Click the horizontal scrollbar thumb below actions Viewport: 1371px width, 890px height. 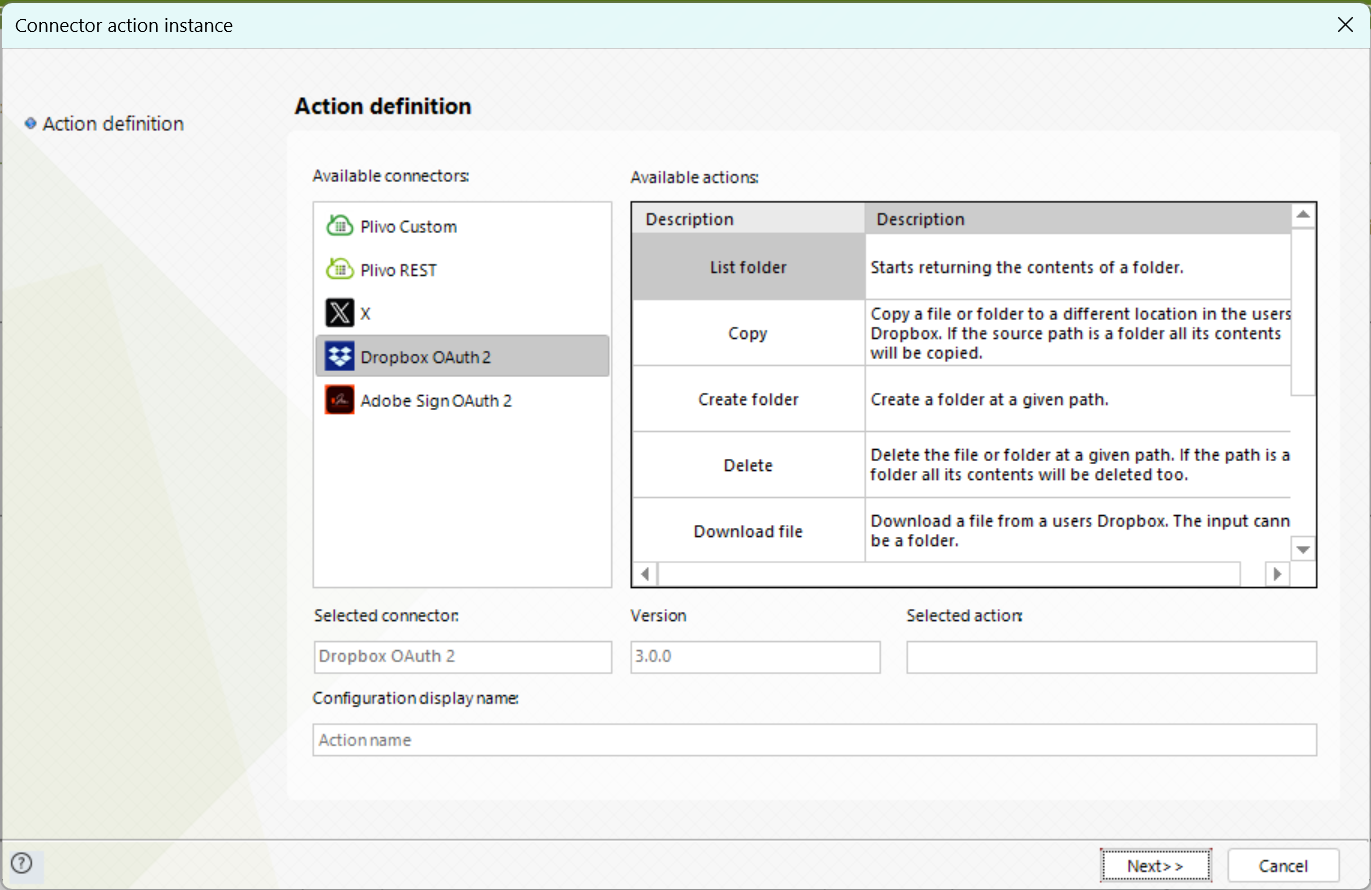(x=949, y=574)
